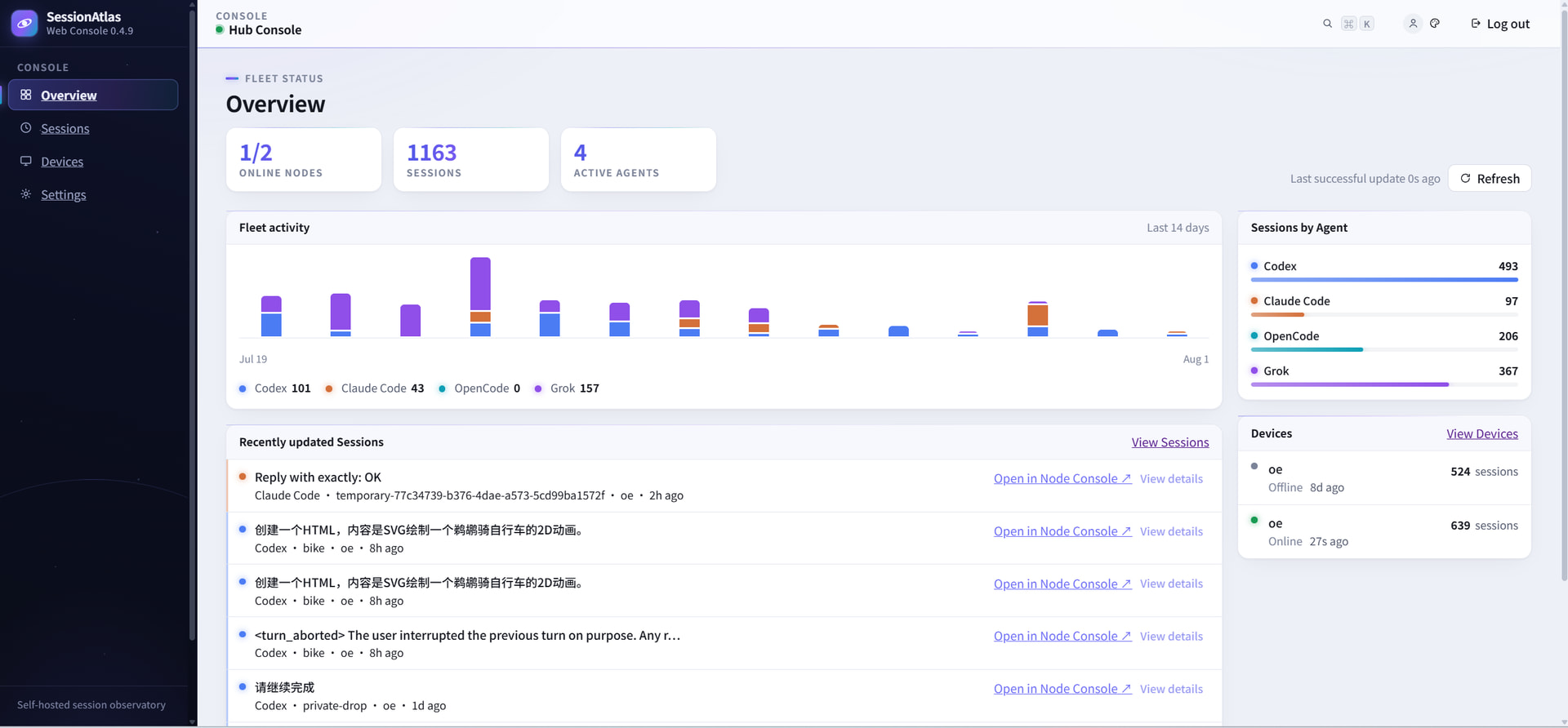Image resolution: width=1568 pixels, height=728 pixels.
Task: Click the SessionAtlas logo icon
Action: click(24, 24)
